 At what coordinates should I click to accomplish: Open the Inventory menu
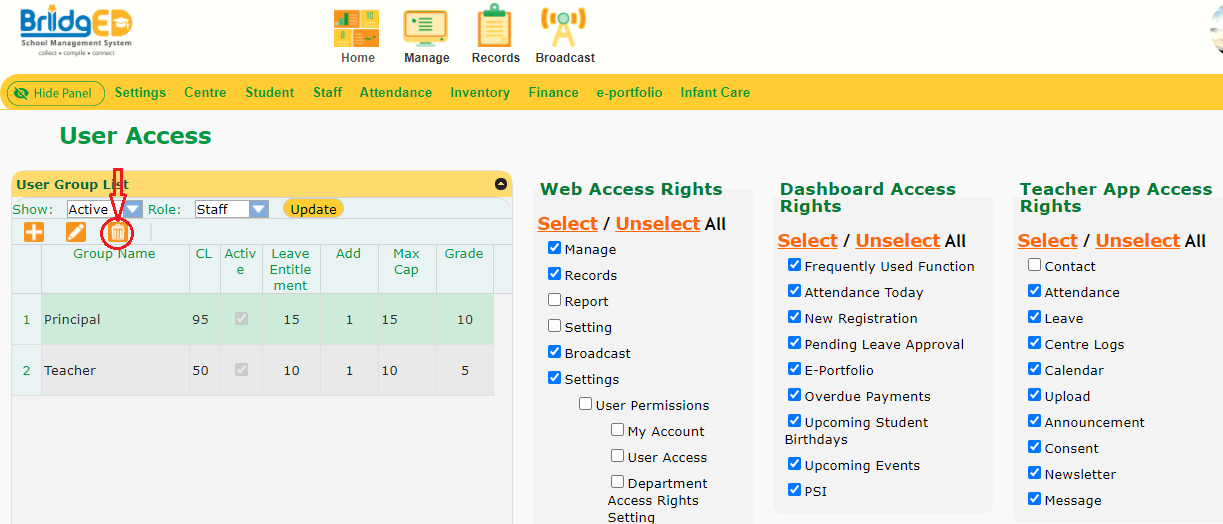coord(480,92)
